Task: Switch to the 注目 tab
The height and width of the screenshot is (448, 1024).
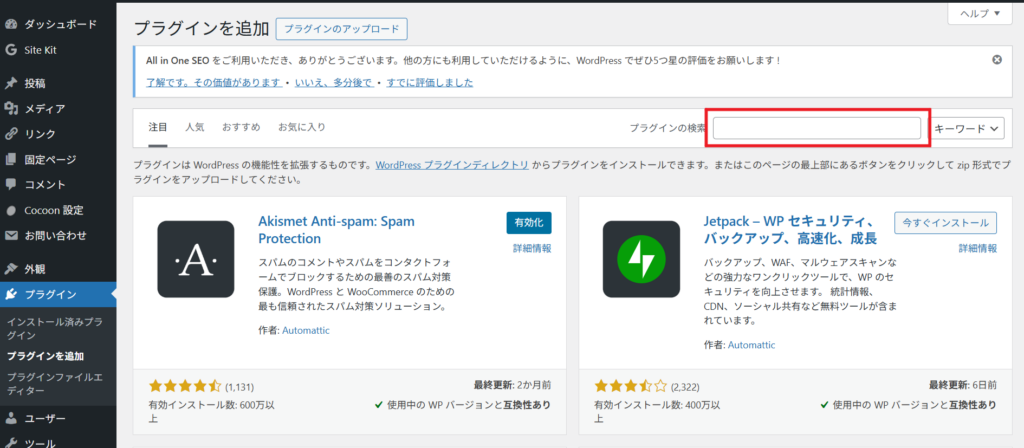Action: click(157, 127)
